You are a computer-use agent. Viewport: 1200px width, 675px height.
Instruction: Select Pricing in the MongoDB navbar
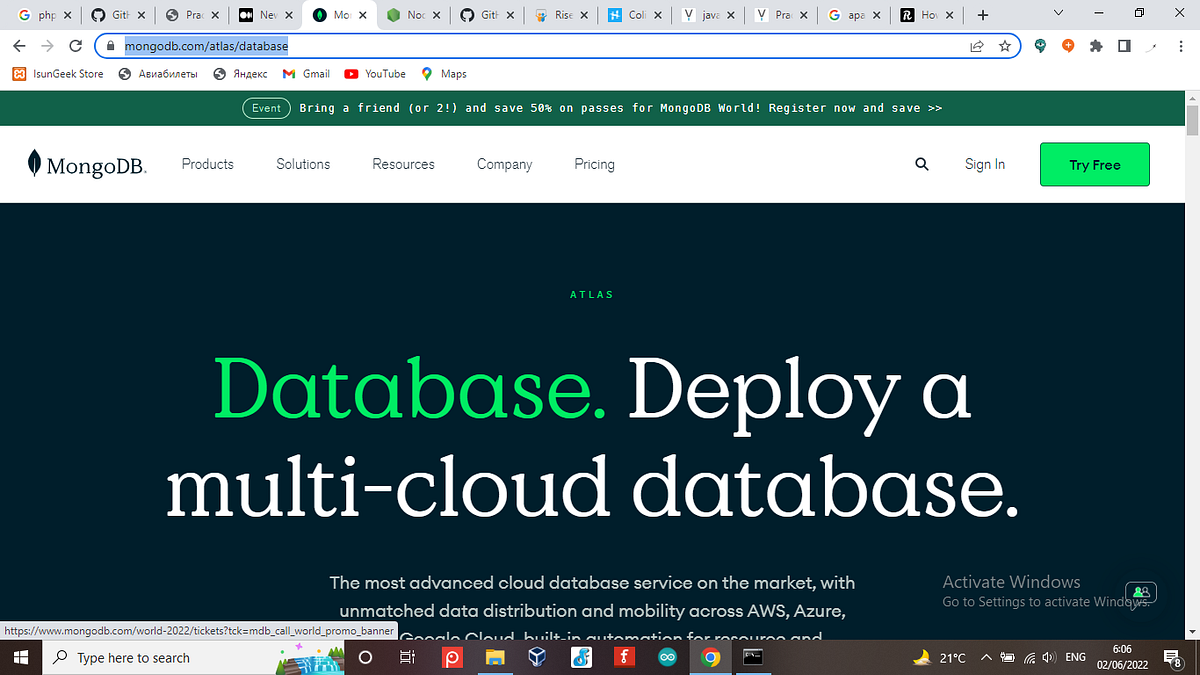[594, 164]
